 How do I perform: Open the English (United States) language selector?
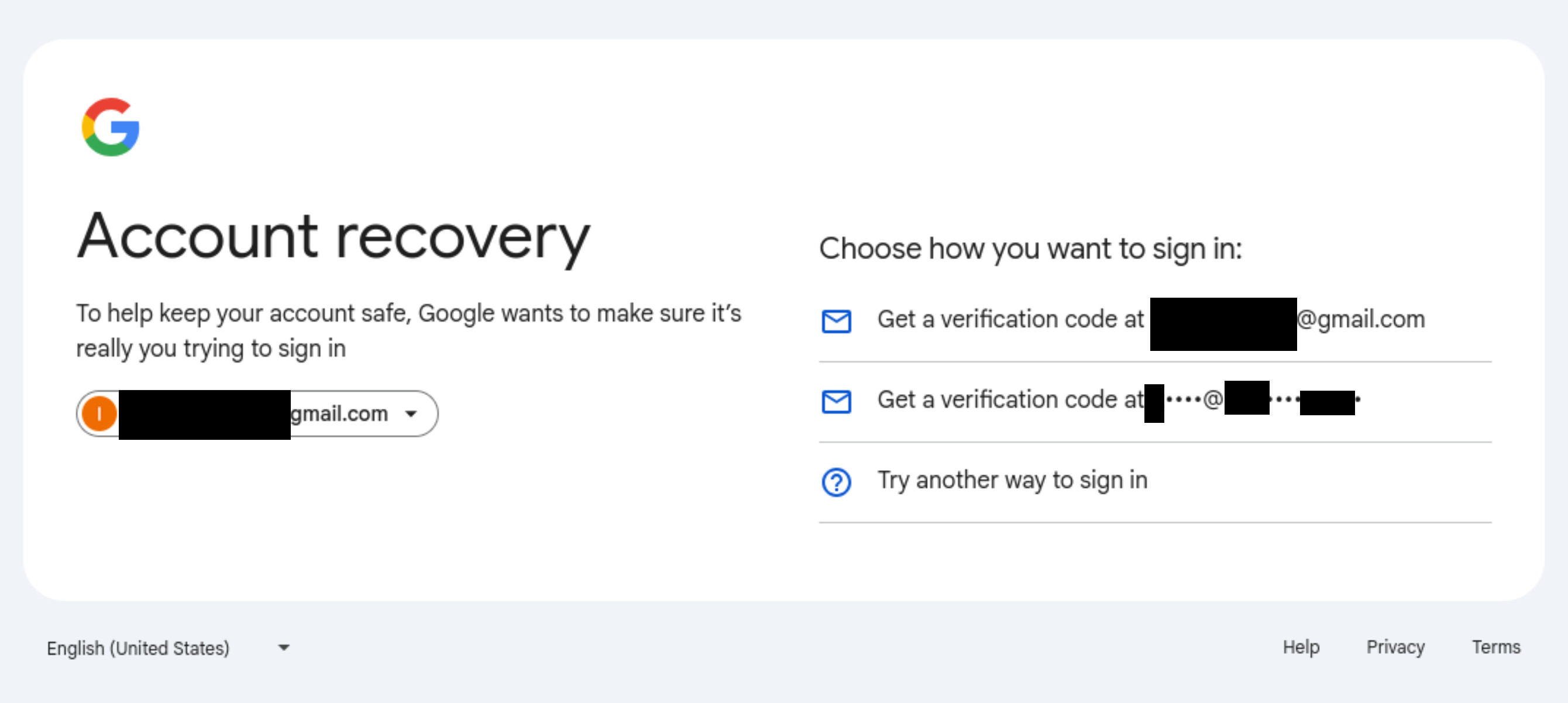click(x=138, y=648)
